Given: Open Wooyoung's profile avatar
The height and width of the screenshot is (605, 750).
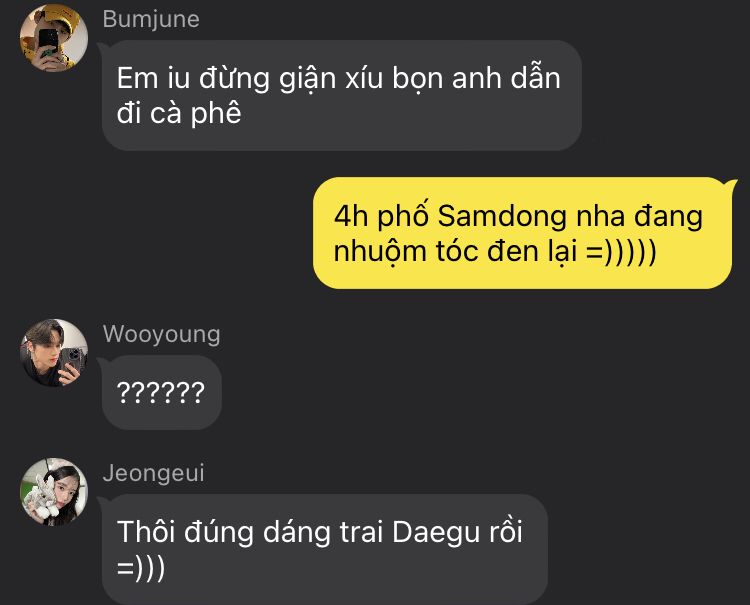Looking at the screenshot, I should pyautogui.click(x=54, y=352).
